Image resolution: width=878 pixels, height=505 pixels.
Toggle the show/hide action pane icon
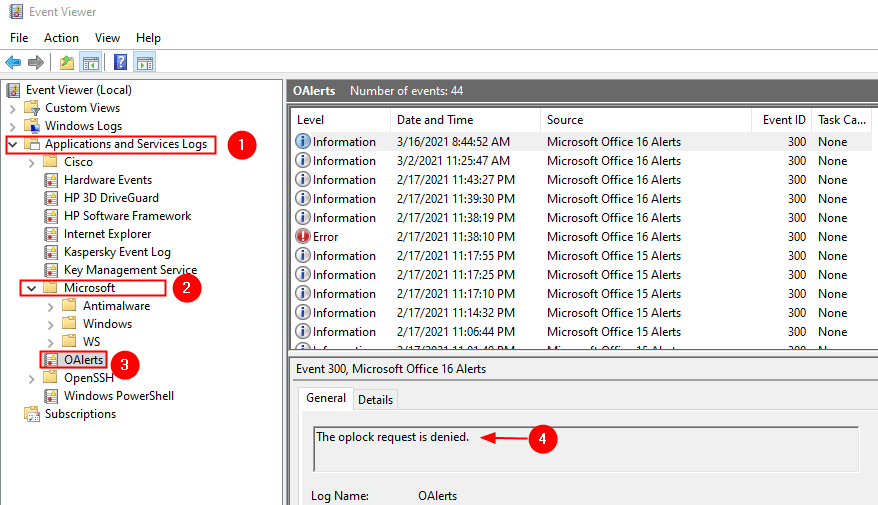(144, 62)
